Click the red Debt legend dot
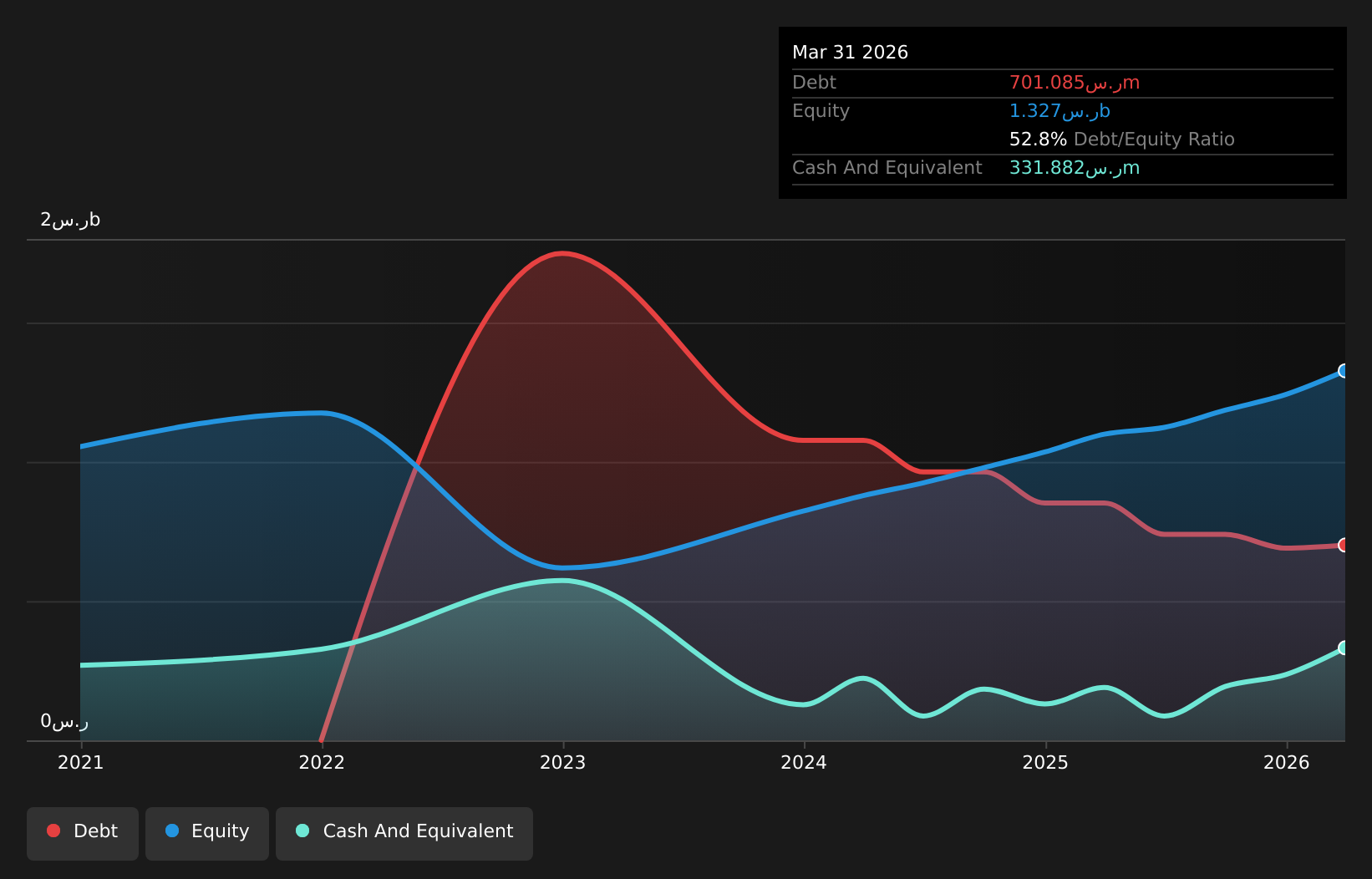The image size is (1372, 879). pyautogui.click(x=53, y=831)
